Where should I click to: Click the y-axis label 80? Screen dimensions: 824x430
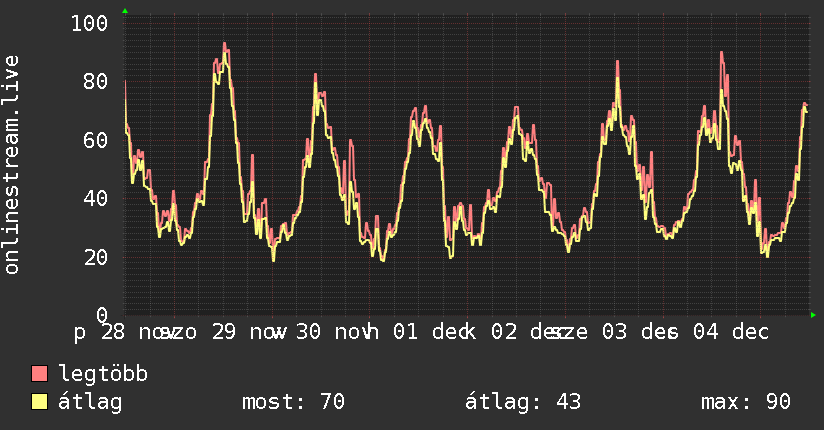coord(95,81)
